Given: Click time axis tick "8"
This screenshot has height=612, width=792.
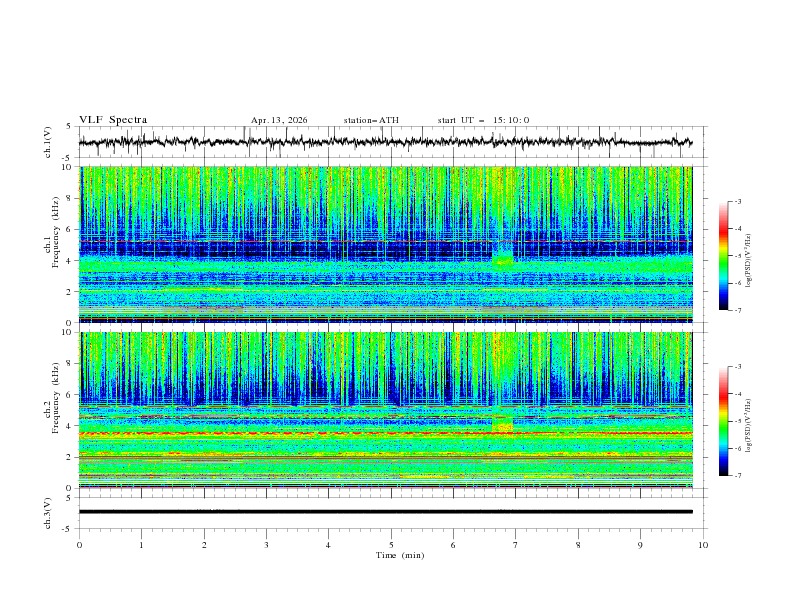Looking at the screenshot, I should tap(578, 545).
